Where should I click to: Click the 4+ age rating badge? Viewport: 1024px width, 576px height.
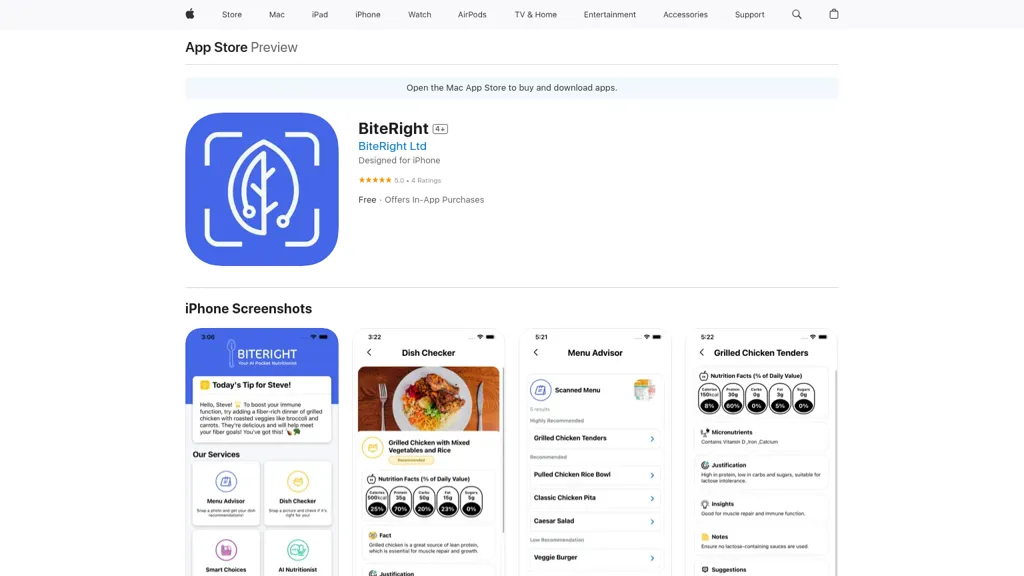pos(440,129)
